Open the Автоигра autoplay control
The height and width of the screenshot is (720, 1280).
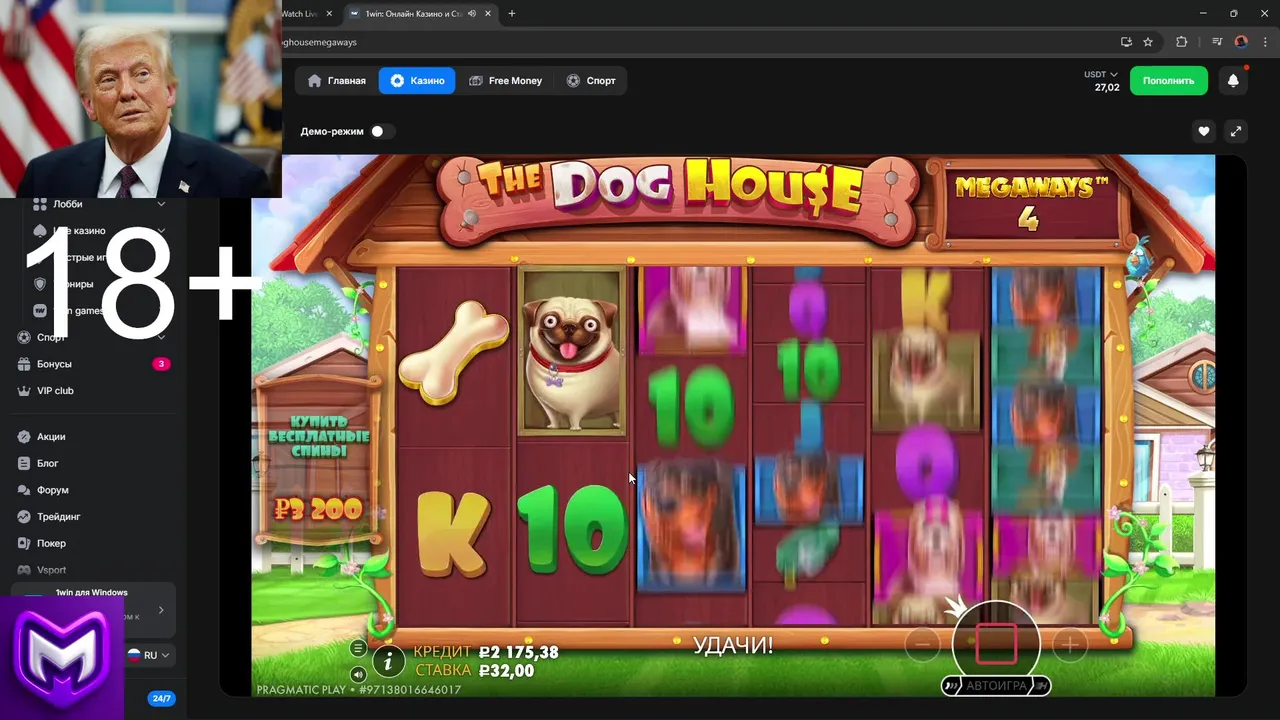pyautogui.click(x=996, y=686)
